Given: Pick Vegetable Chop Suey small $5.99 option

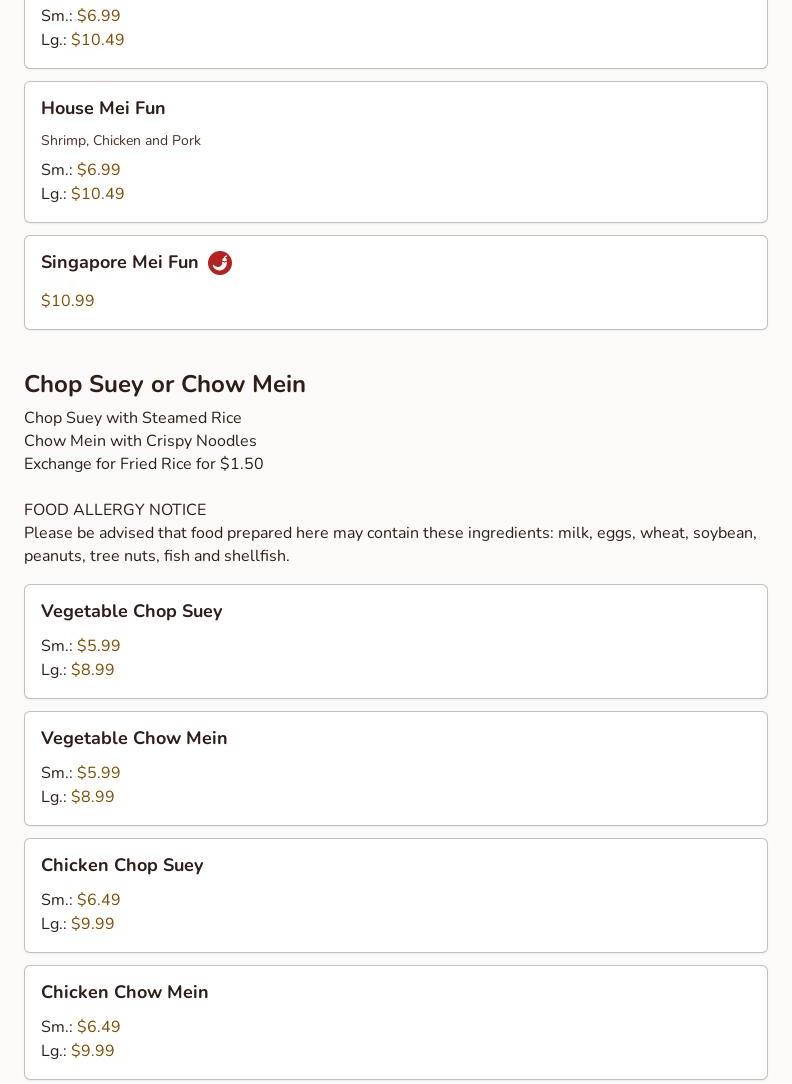Looking at the screenshot, I should point(98,646).
